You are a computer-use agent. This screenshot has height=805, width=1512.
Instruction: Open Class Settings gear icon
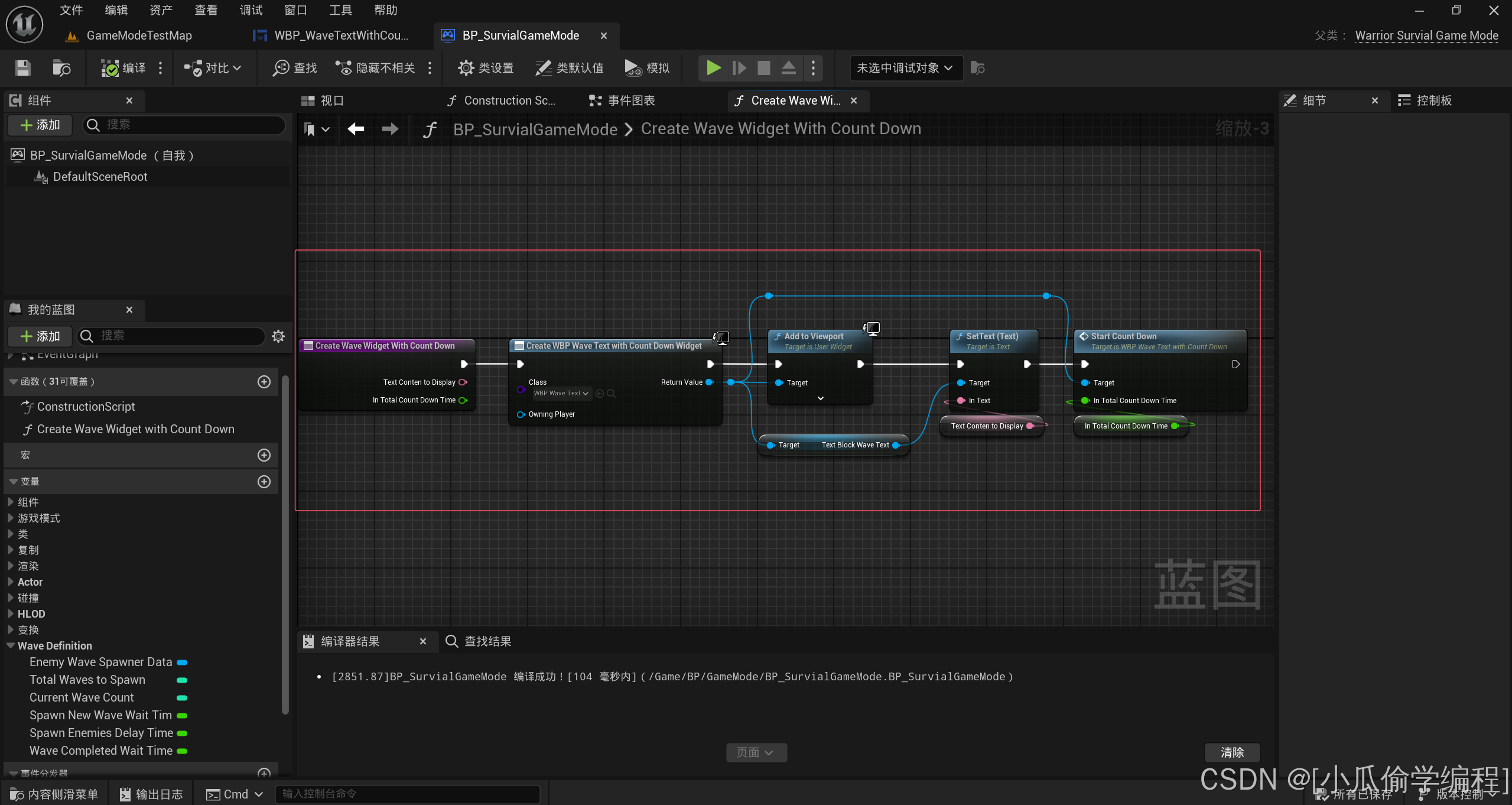coord(466,68)
